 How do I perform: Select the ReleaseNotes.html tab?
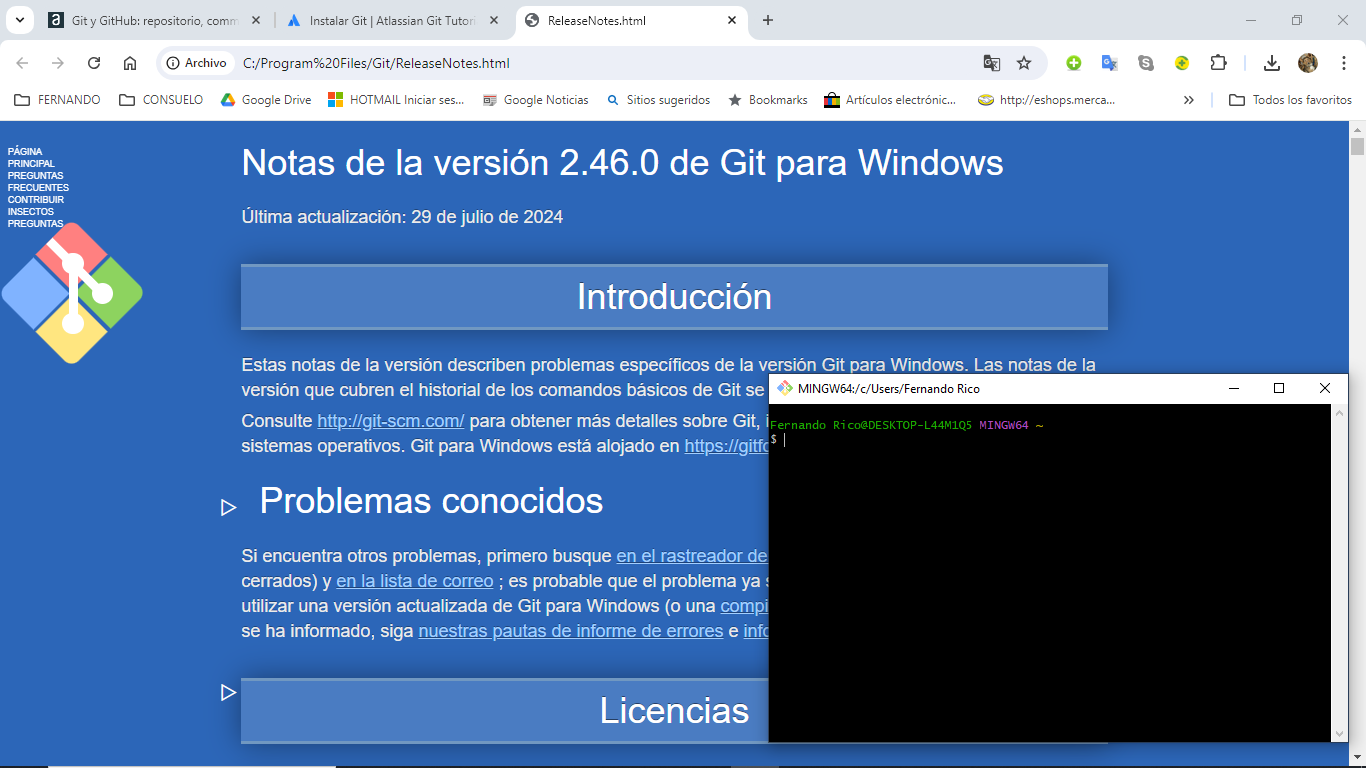point(632,20)
